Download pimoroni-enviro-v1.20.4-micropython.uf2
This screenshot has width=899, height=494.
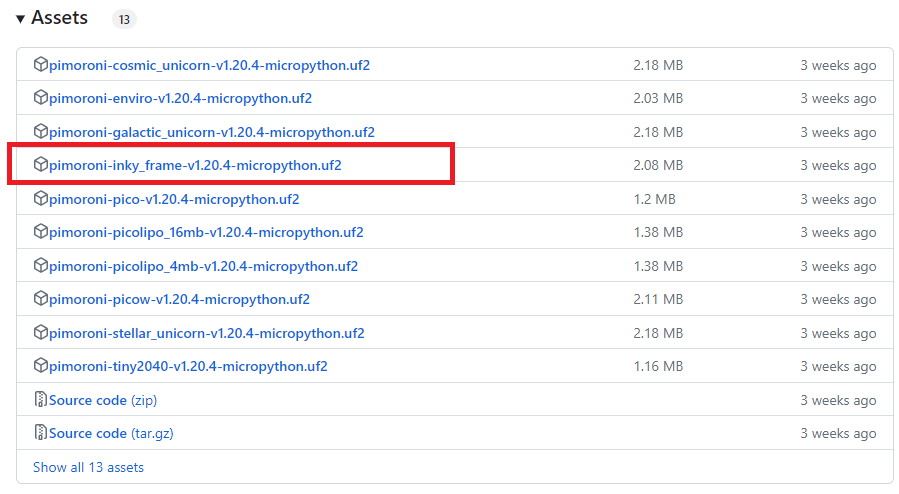181,99
